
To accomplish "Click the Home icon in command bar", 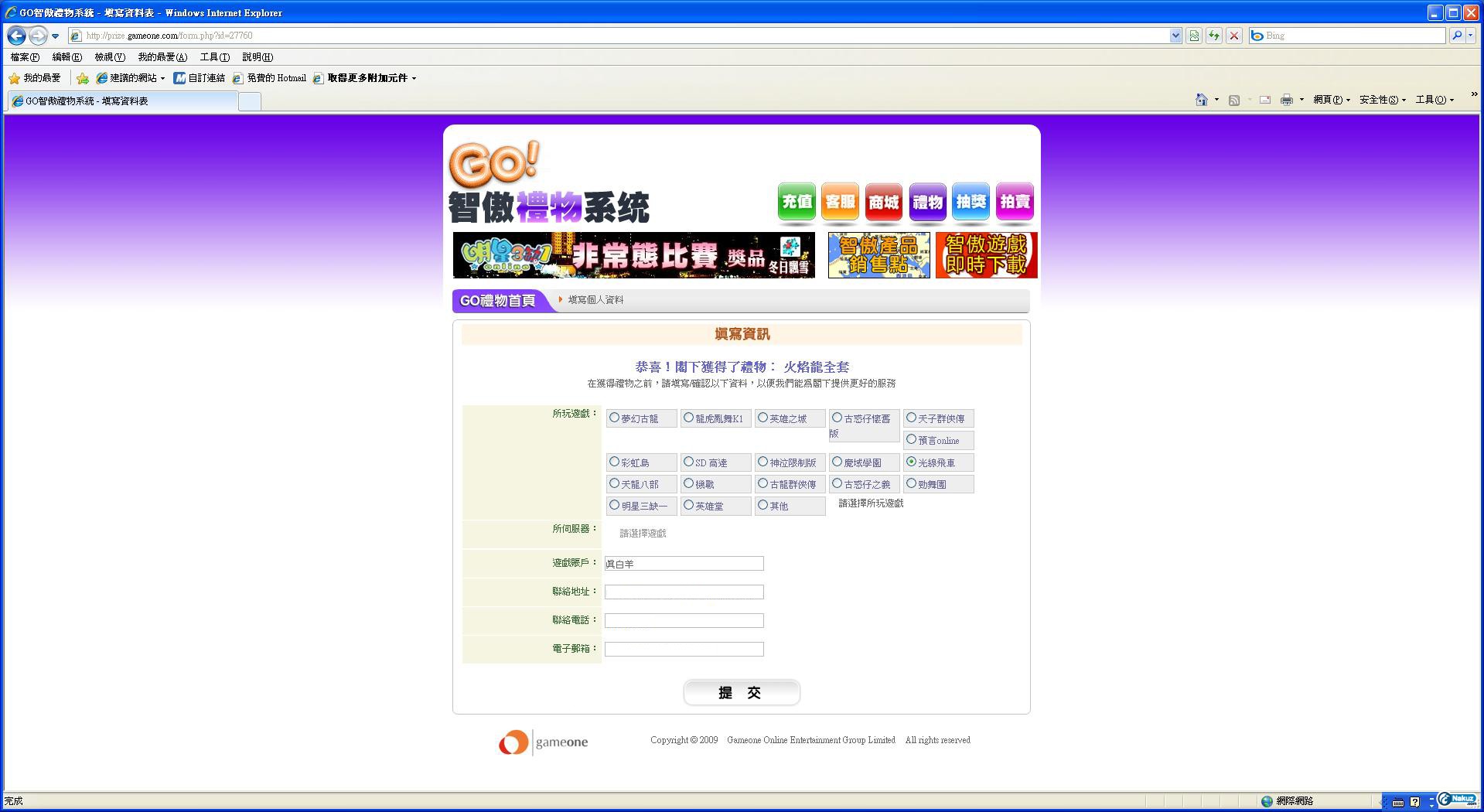I will click(1201, 100).
